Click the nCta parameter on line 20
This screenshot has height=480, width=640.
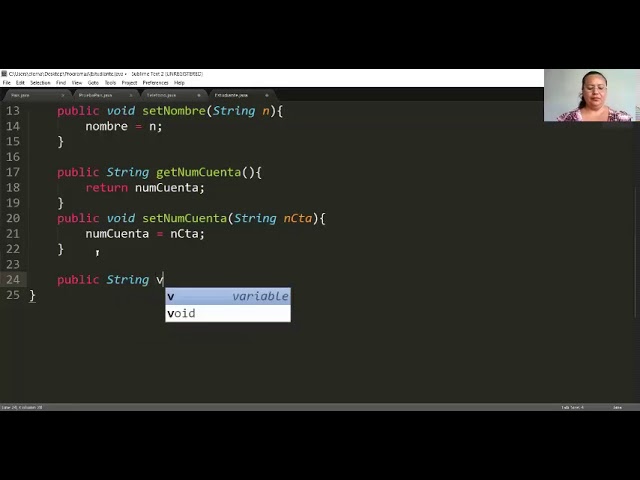tap(298, 218)
